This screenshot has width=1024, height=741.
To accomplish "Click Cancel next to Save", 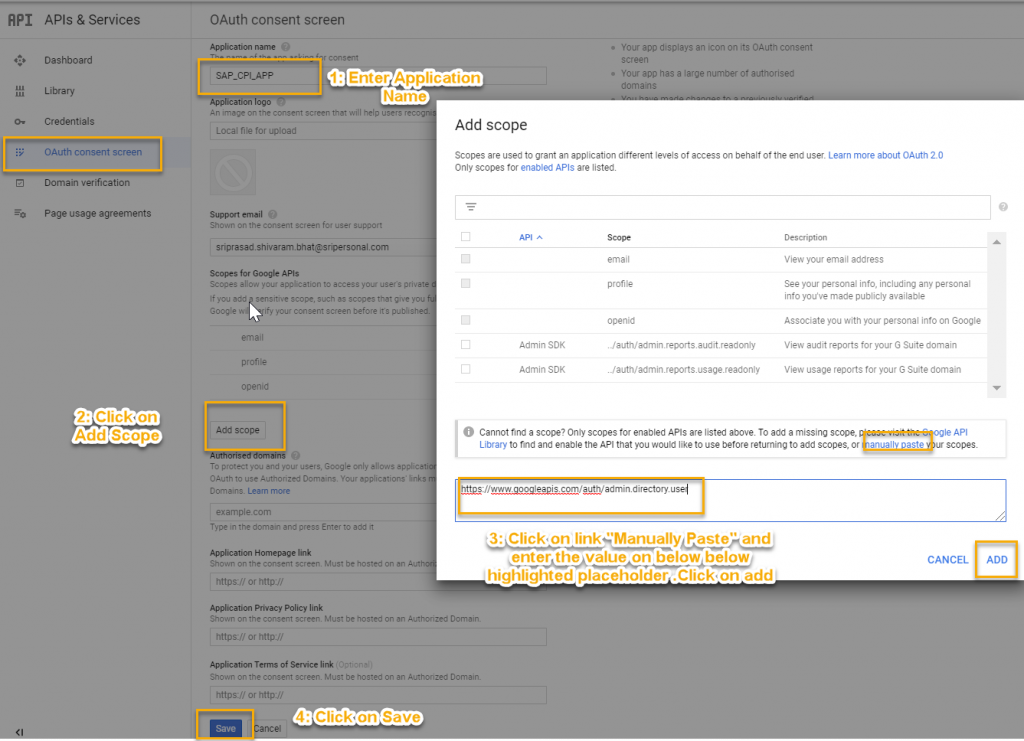I will pyautogui.click(x=267, y=729).
